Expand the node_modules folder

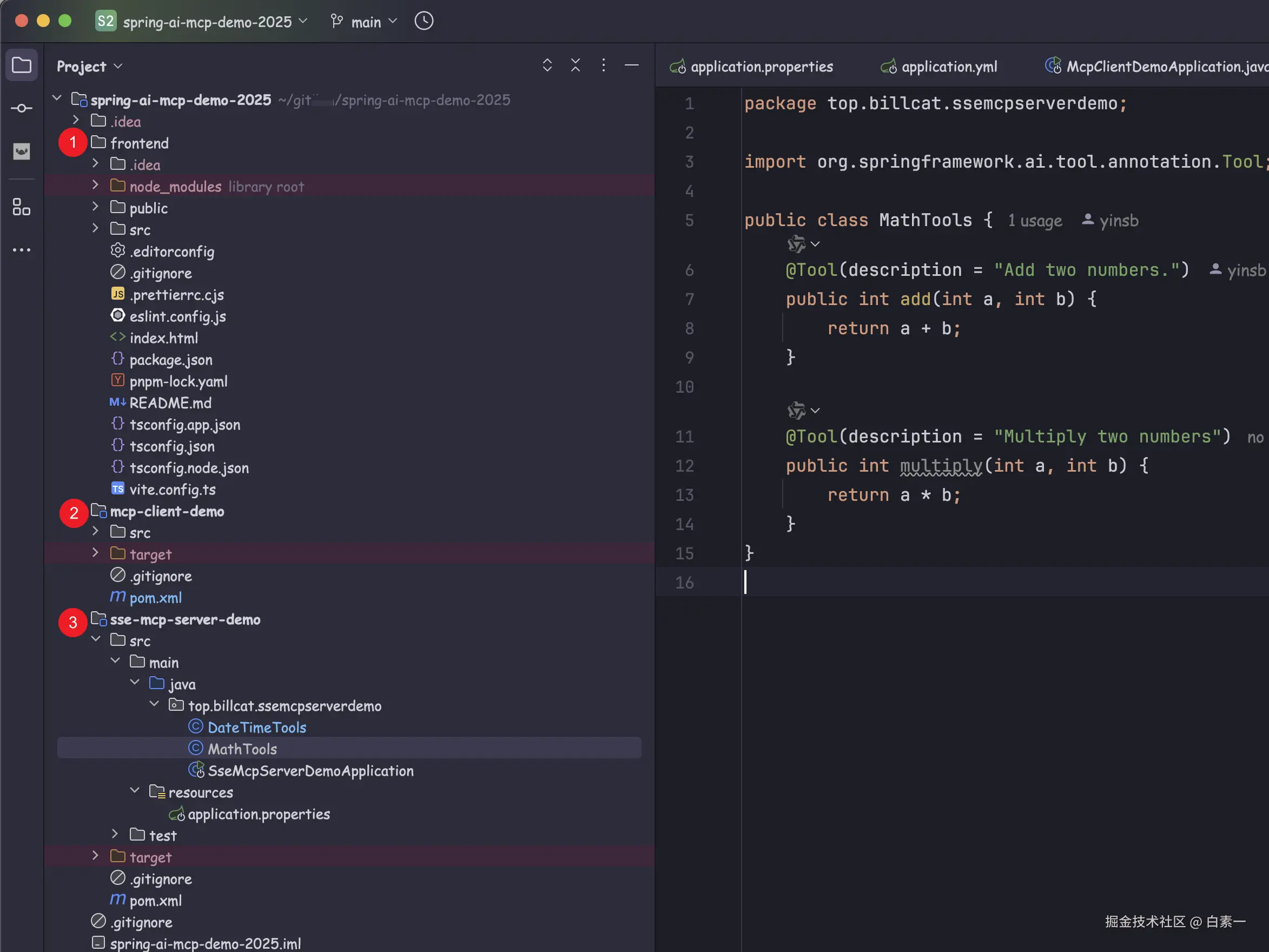[96, 186]
